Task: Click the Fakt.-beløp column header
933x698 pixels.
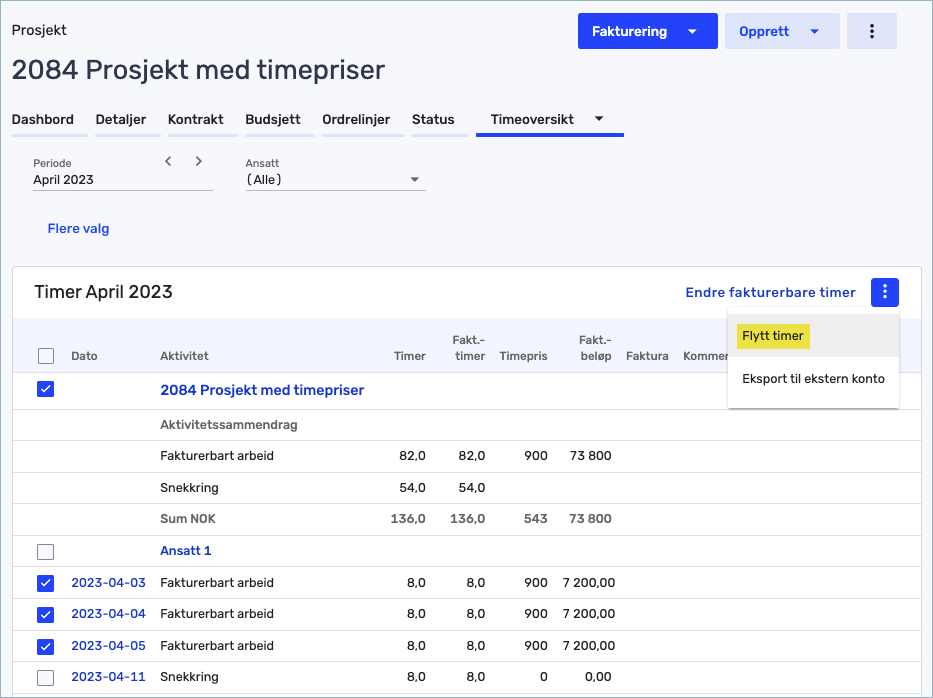Action: click(596, 348)
